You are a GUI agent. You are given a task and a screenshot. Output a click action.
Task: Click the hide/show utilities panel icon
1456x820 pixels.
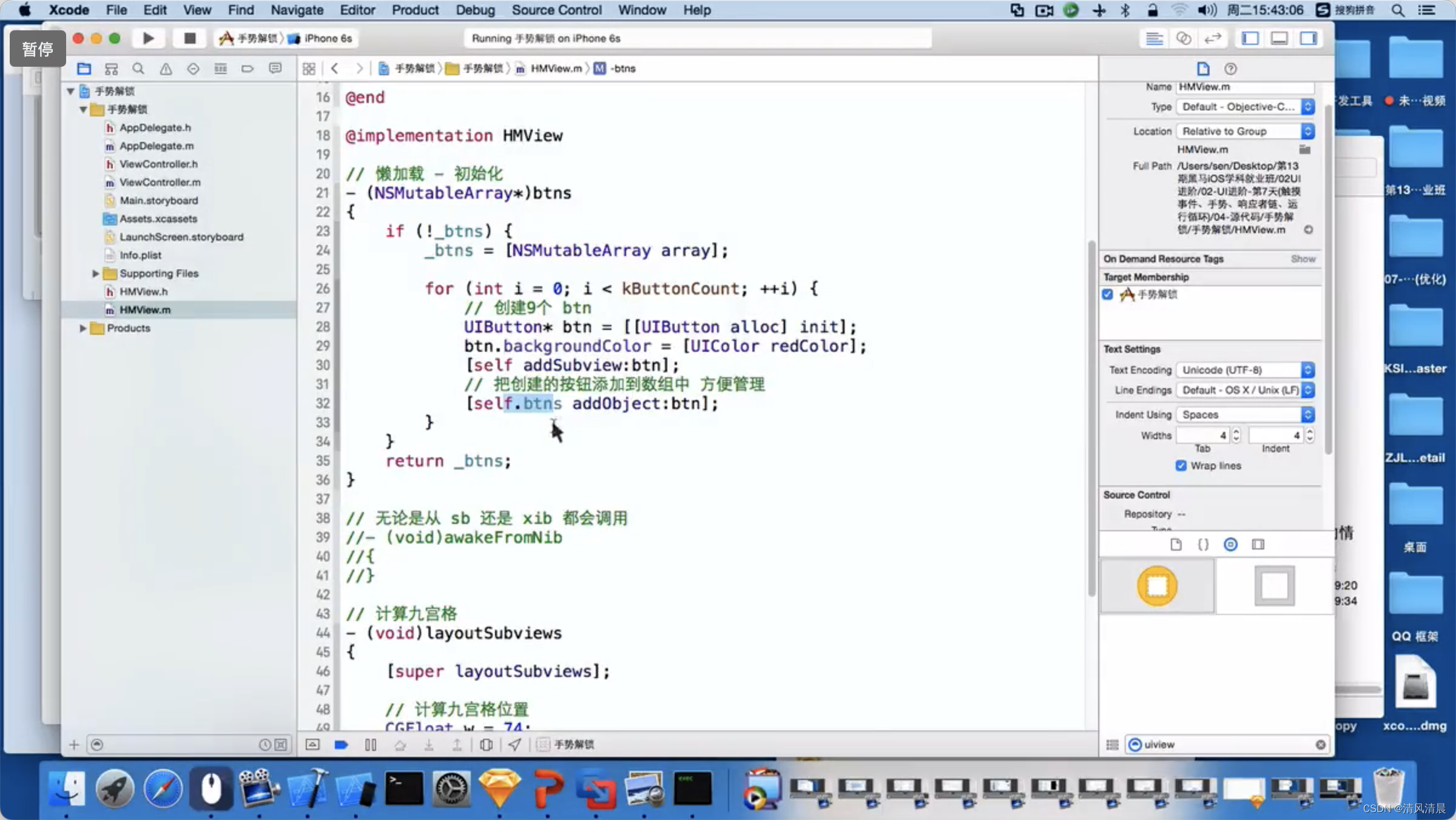tap(1309, 38)
